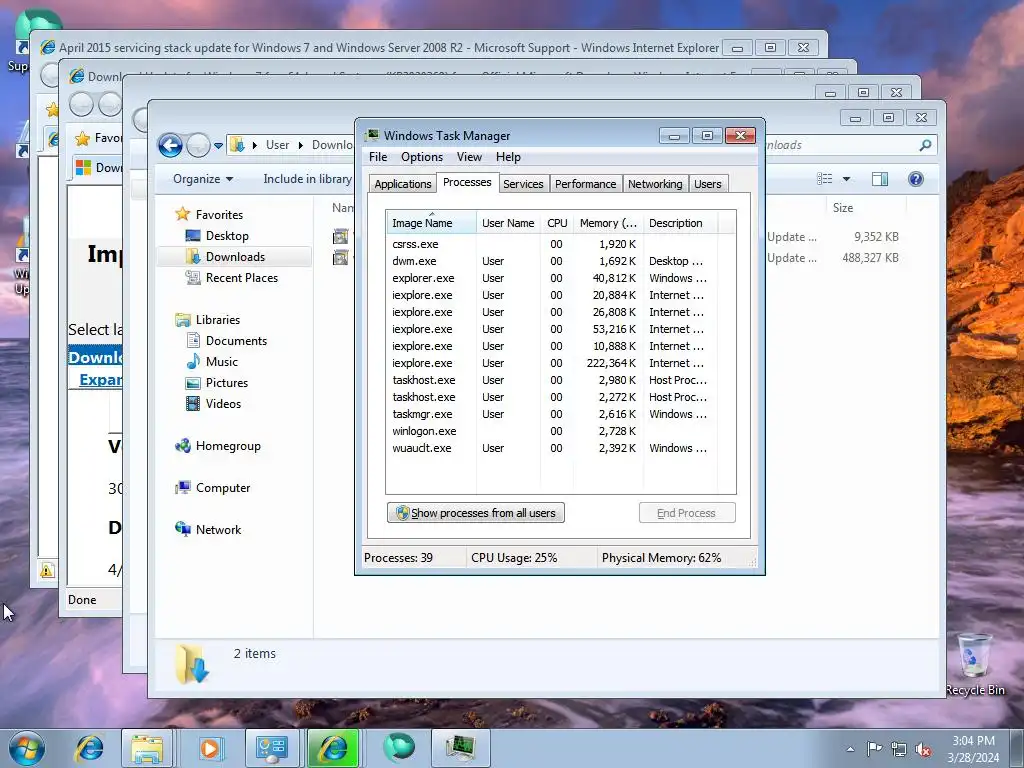Viewport: 1024px width, 768px height.
Task: Click change view icon in Explorer
Action: (825, 179)
